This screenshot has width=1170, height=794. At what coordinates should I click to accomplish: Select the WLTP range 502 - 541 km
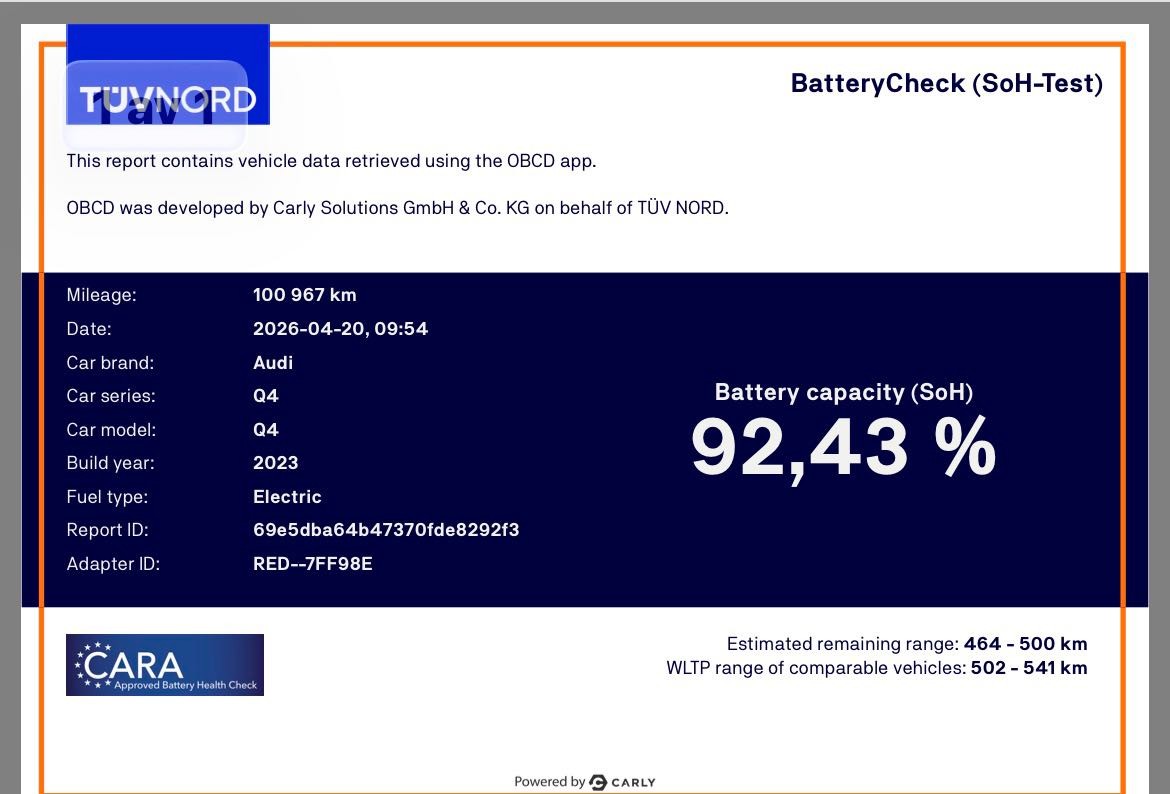1028,668
